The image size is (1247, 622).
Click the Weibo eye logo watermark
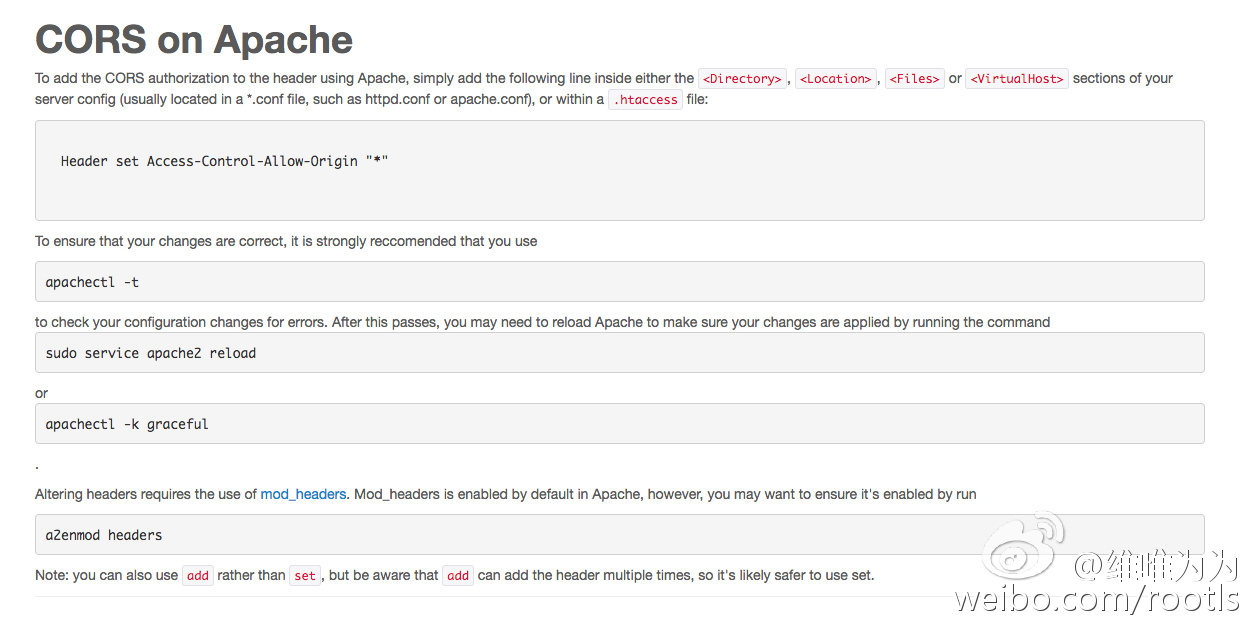coord(1024,549)
